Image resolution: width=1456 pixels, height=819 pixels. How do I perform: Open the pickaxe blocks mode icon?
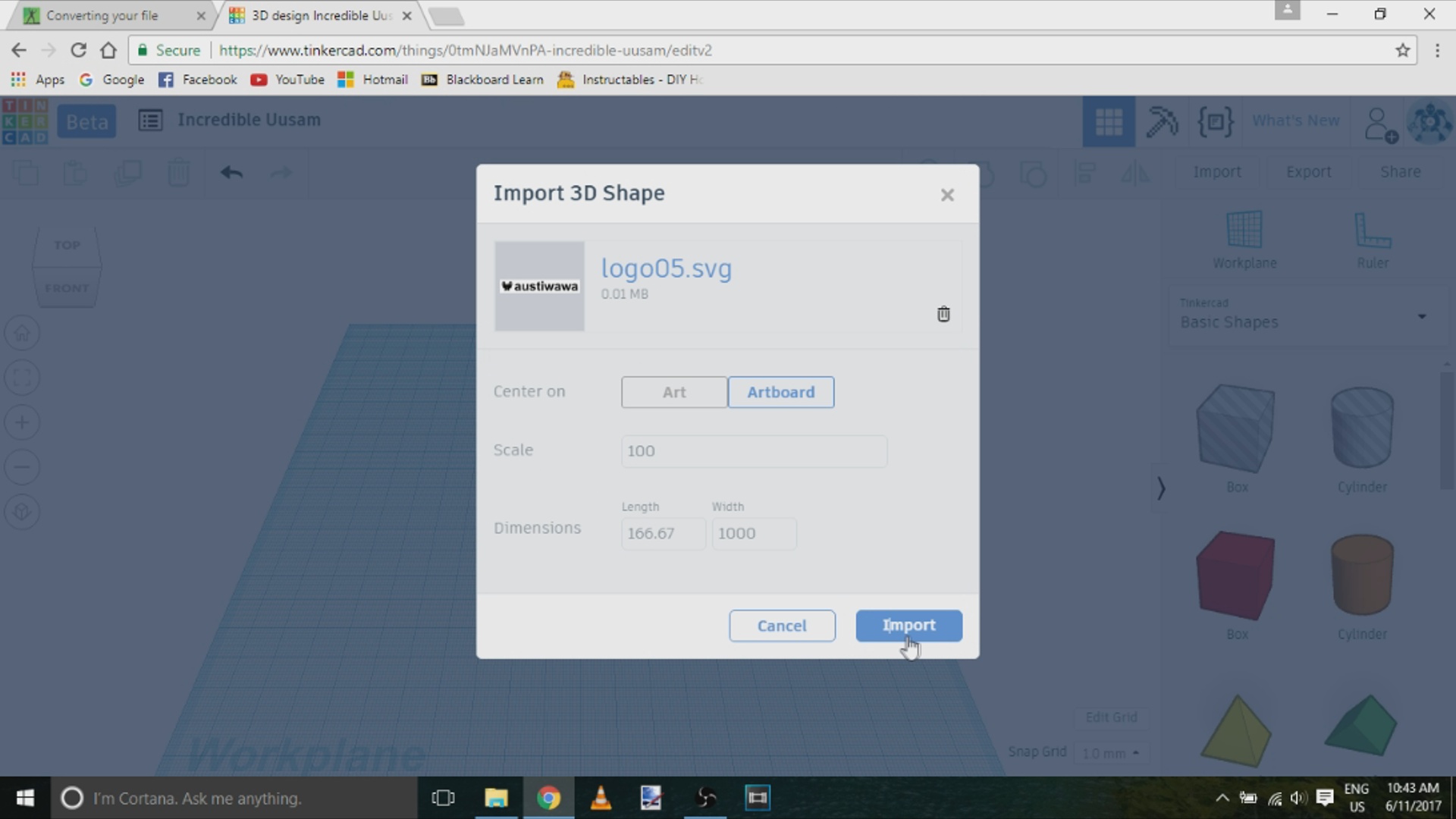1161,121
